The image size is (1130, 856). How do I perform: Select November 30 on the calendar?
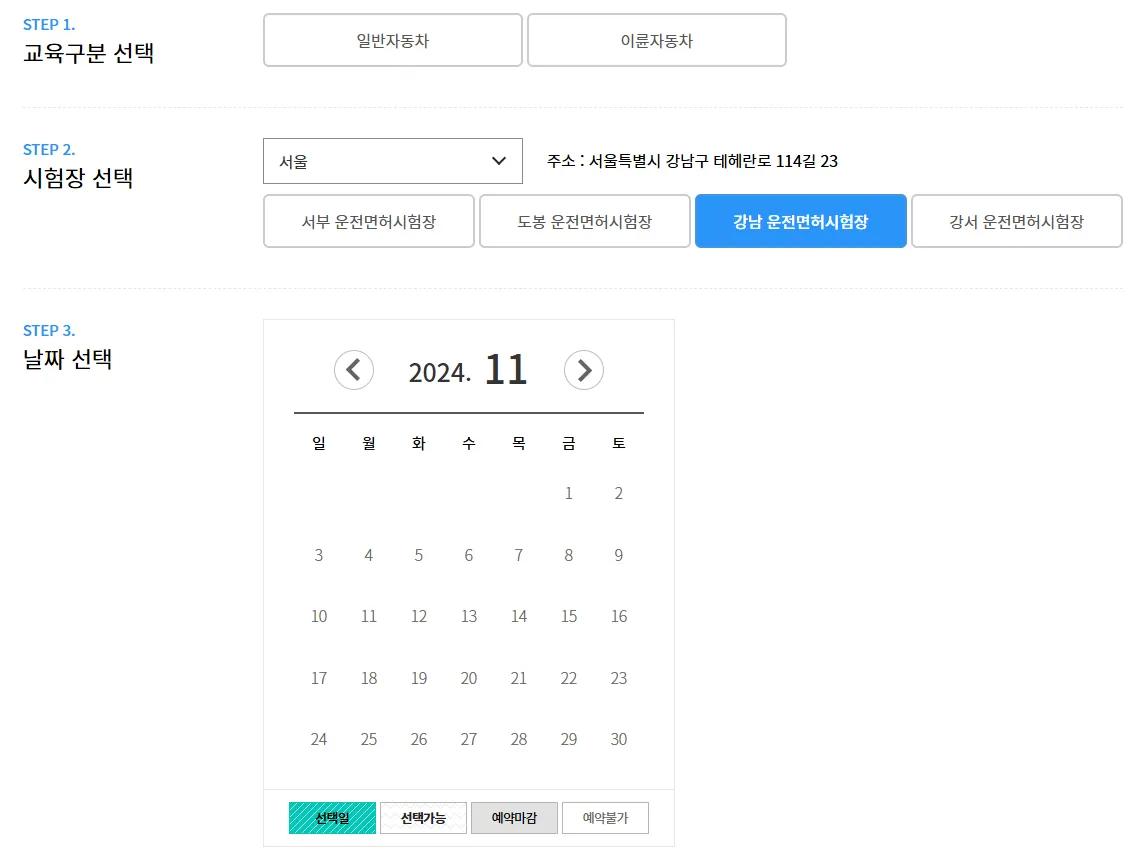[x=618, y=739]
